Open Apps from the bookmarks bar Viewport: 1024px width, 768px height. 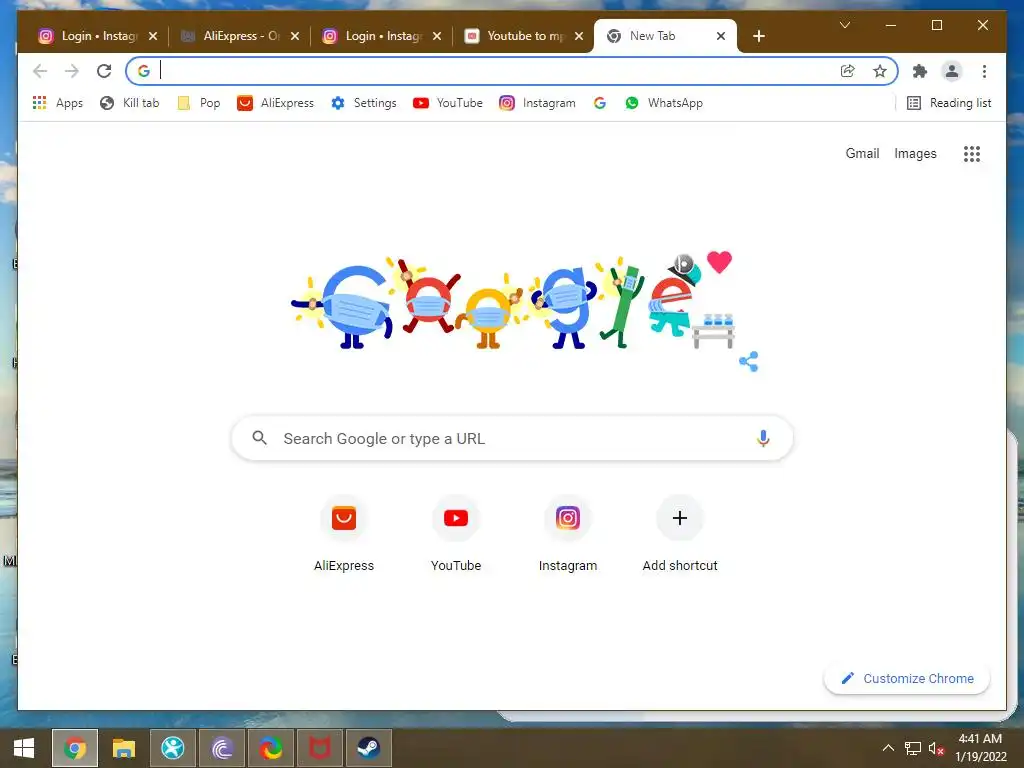point(57,103)
